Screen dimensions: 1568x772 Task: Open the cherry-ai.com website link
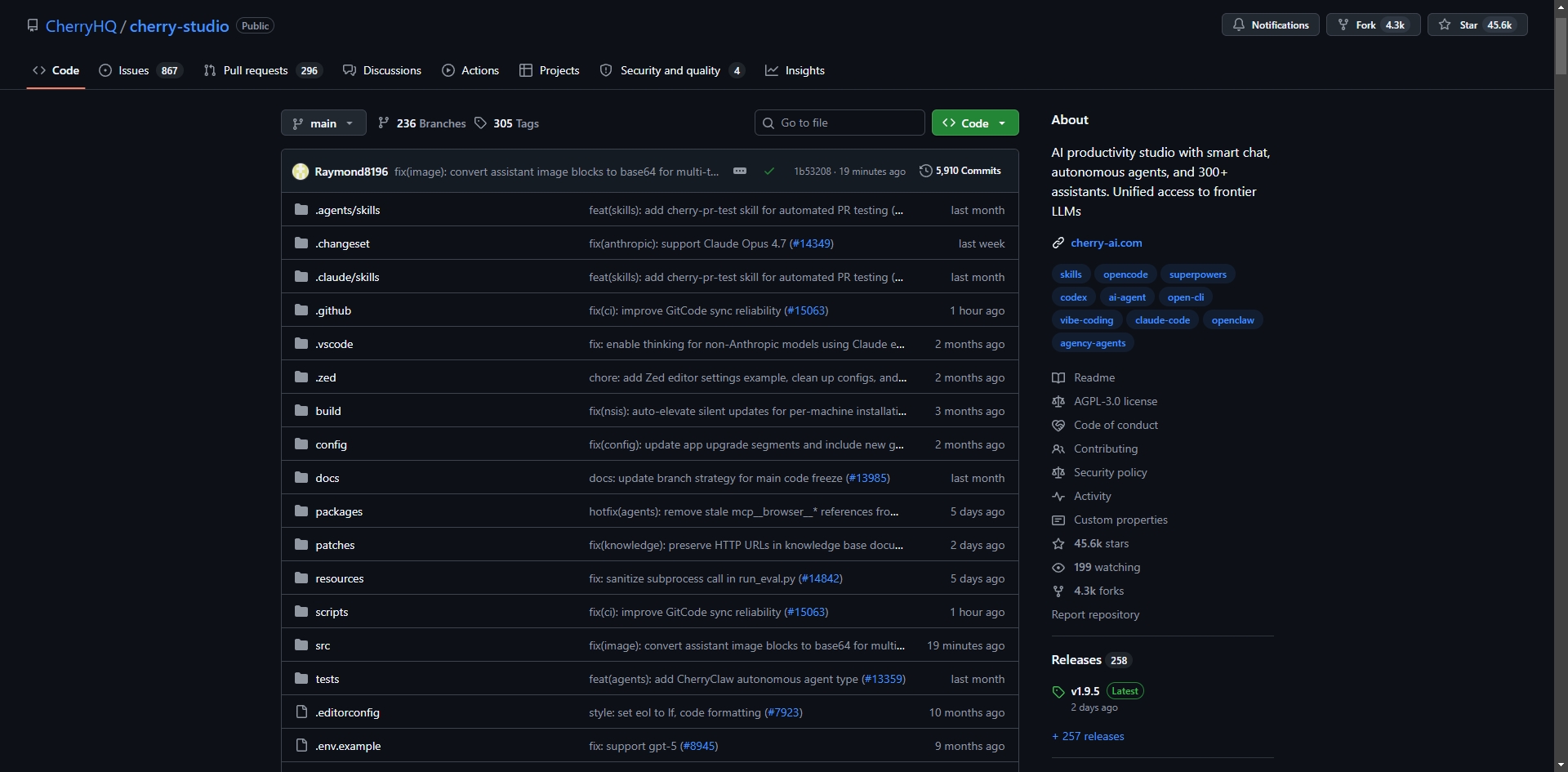(x=1106, y=243)
